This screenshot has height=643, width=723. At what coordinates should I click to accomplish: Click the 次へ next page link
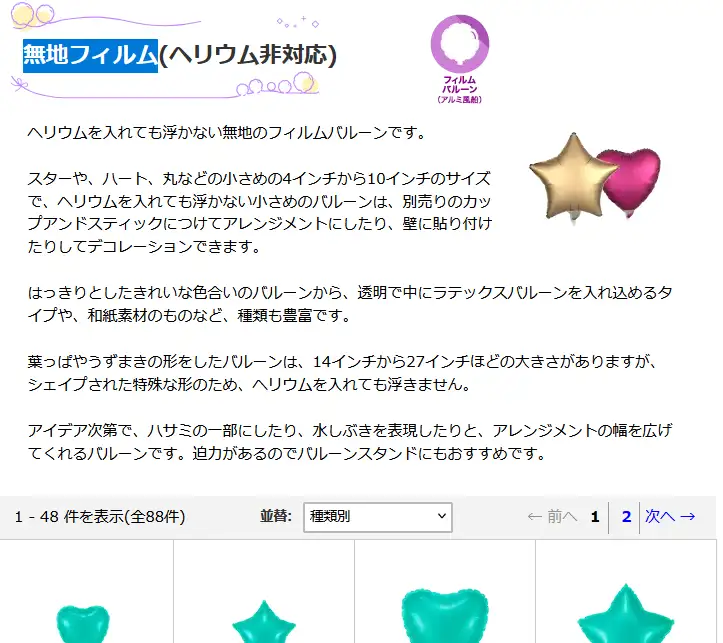pos(670,517)
